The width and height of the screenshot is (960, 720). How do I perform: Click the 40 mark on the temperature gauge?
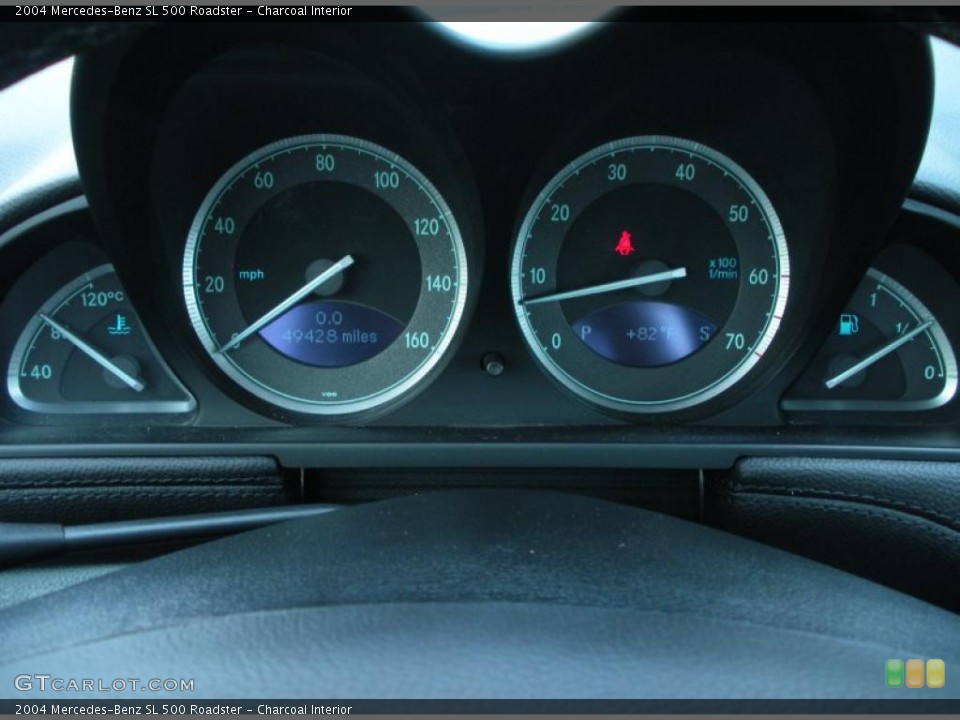tap(40, 372)
